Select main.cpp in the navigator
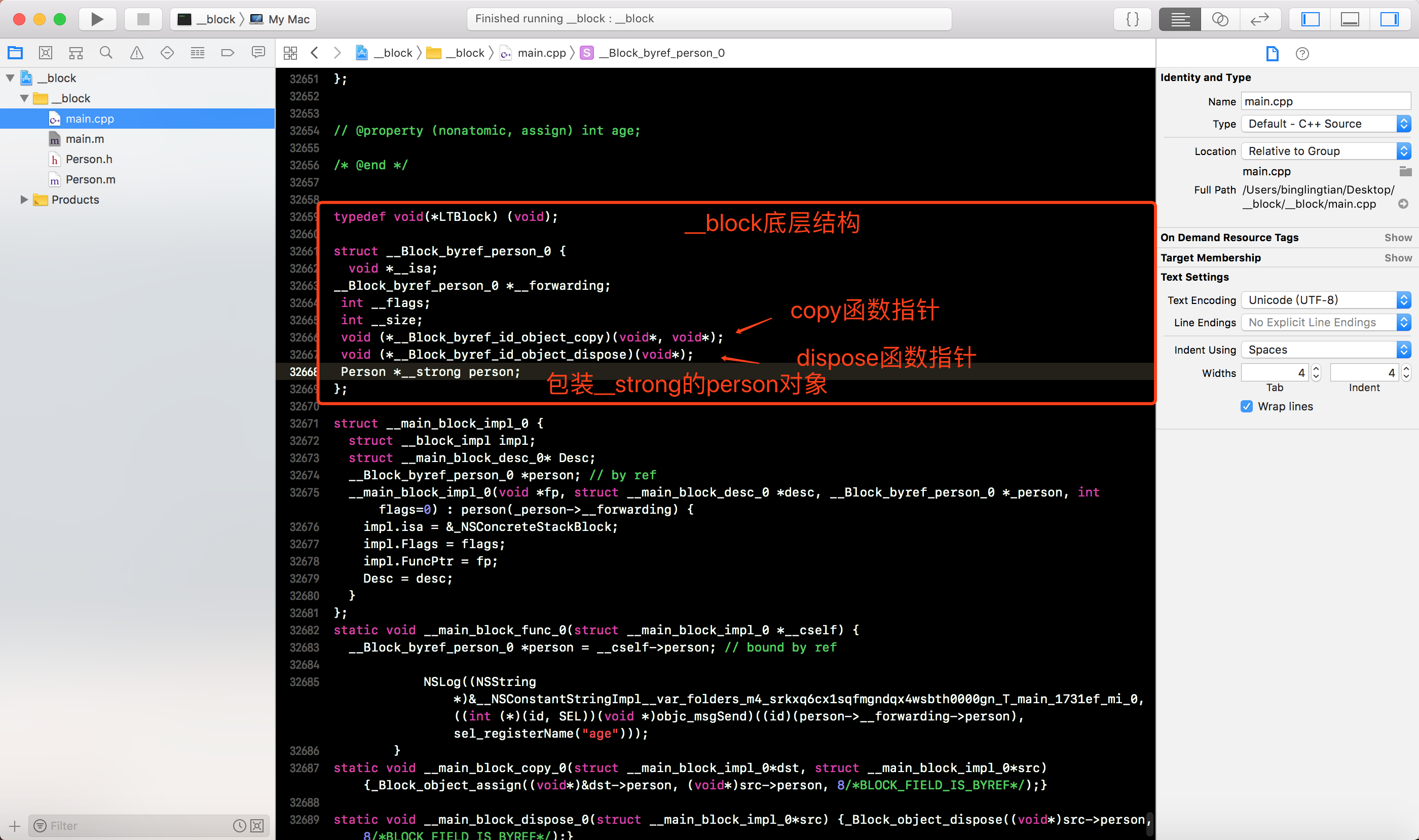The image size is (1419, 840). pos(138,119)
